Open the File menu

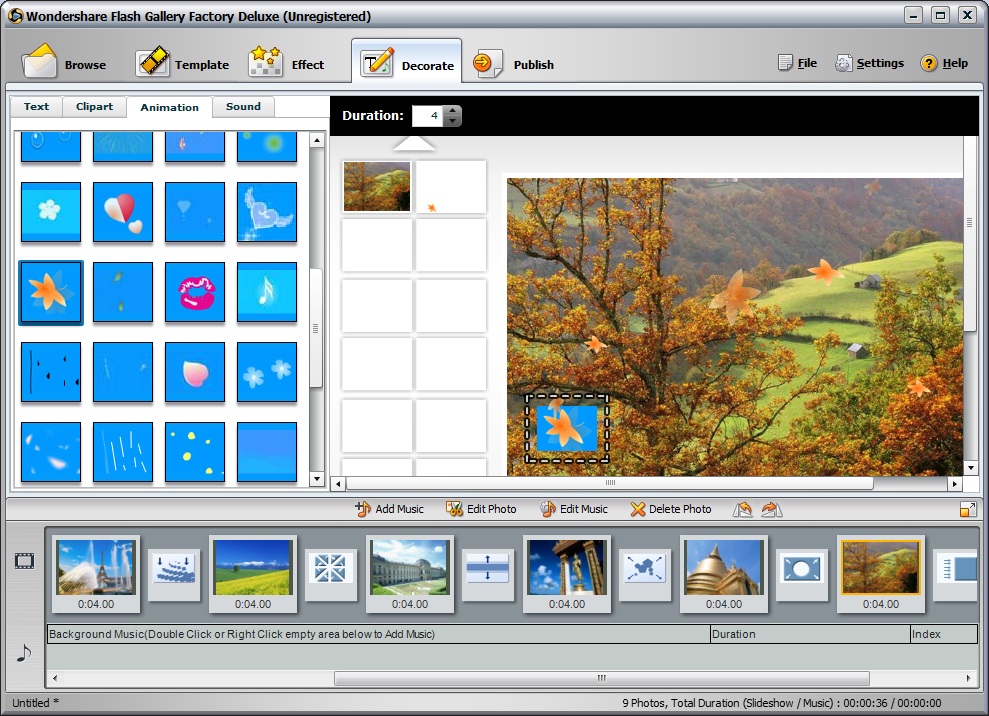click(x=797, y=62)
